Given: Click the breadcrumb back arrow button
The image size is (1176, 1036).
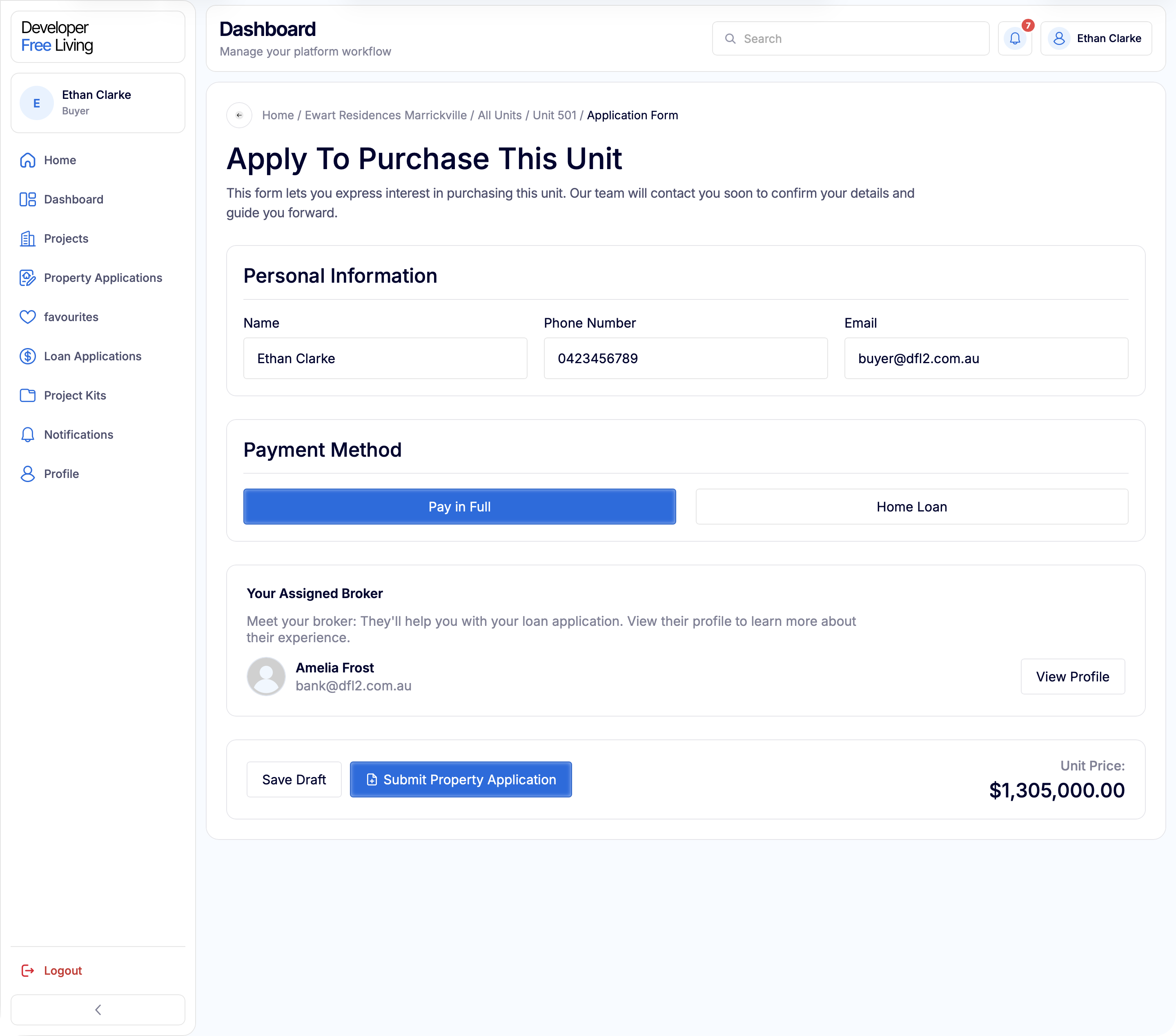Looking at the screenshot, I should tap(239, 115).
